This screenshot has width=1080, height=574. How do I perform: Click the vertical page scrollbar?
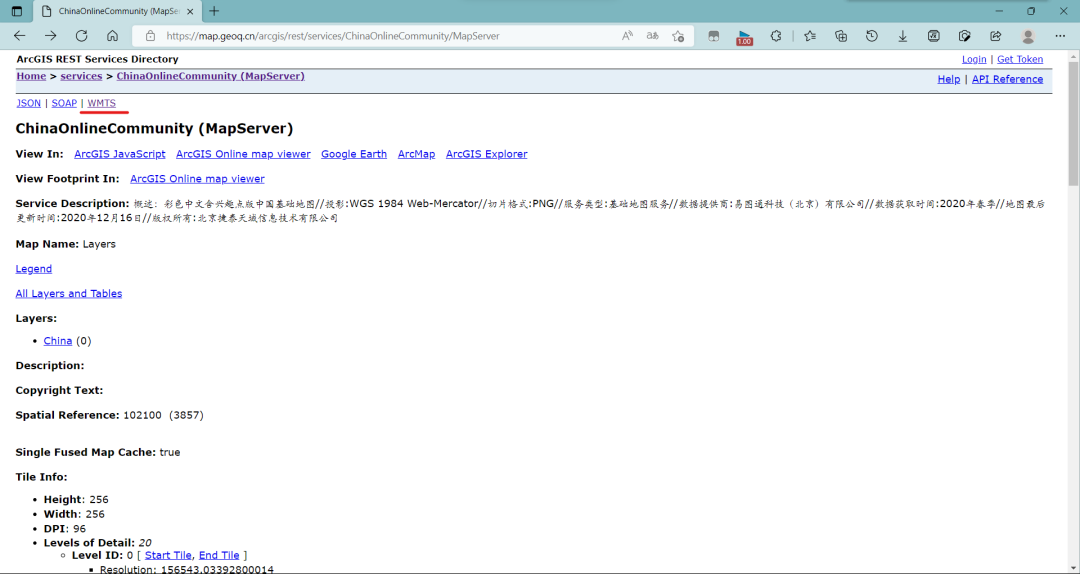point(1073,124)
